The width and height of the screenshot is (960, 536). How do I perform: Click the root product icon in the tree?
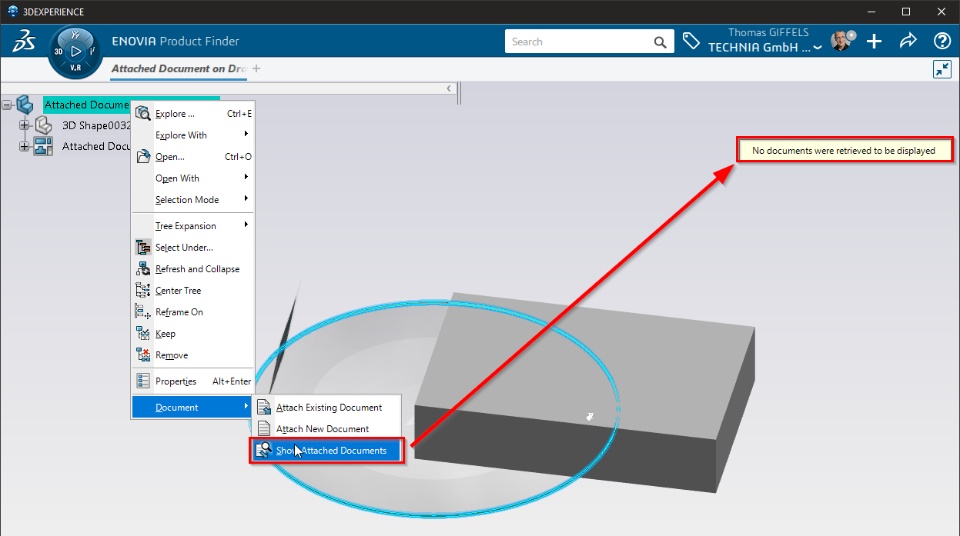(x=25, y=105)
